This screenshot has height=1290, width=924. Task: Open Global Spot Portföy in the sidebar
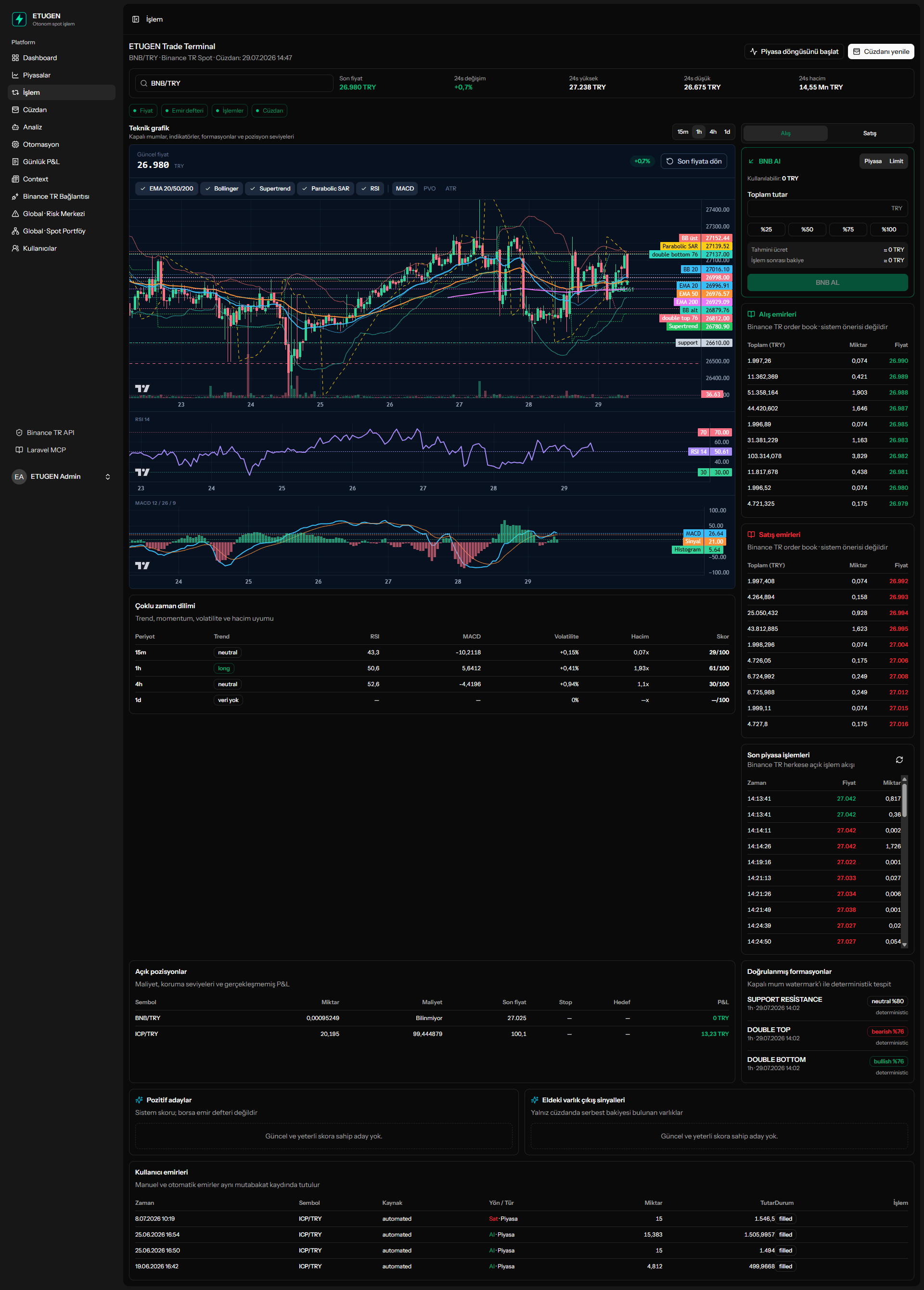coord(62,231)
